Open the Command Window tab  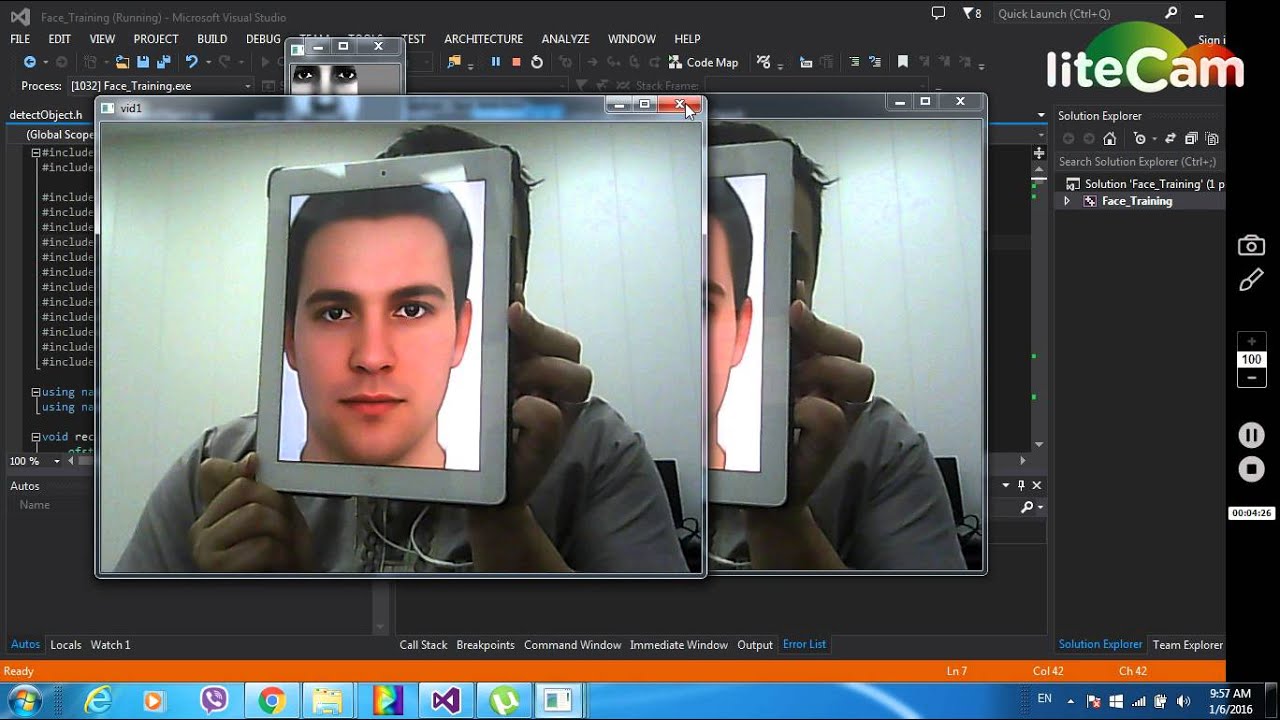572,645
